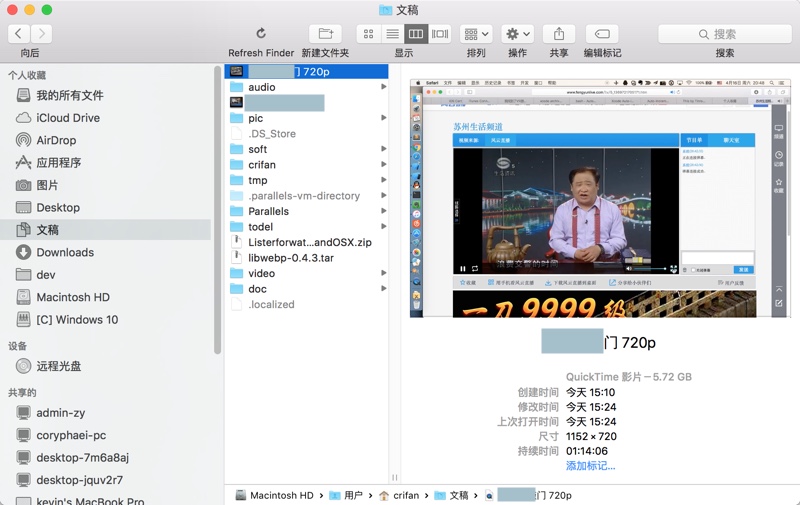Select the tmp folder
The height and width of the screenshot is (505, 800).
258,181
